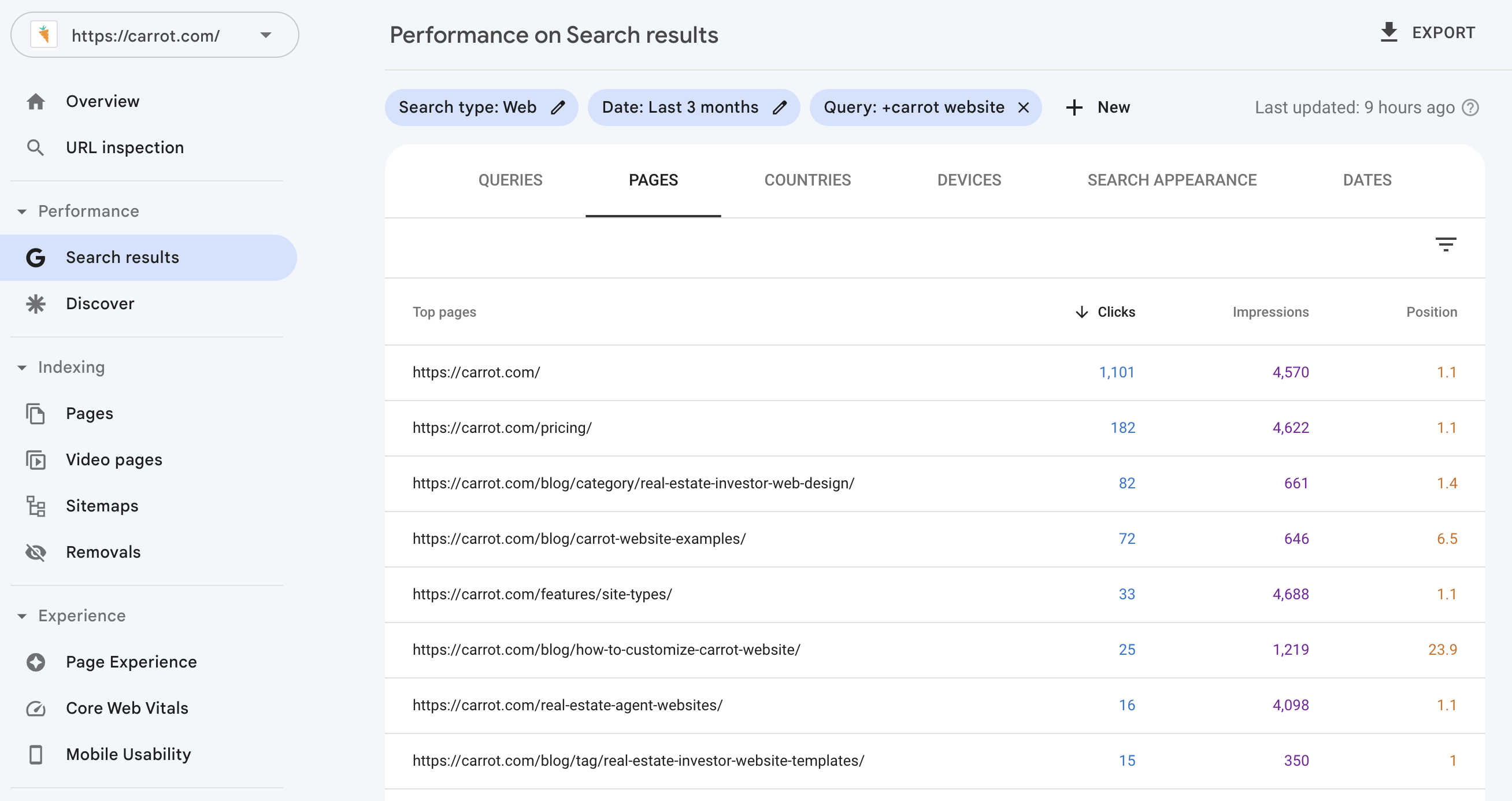This screenshot has width=1512, height=801.
Task: Click the Clicks sort arrow icon
Action: [x=1081, y=312]
